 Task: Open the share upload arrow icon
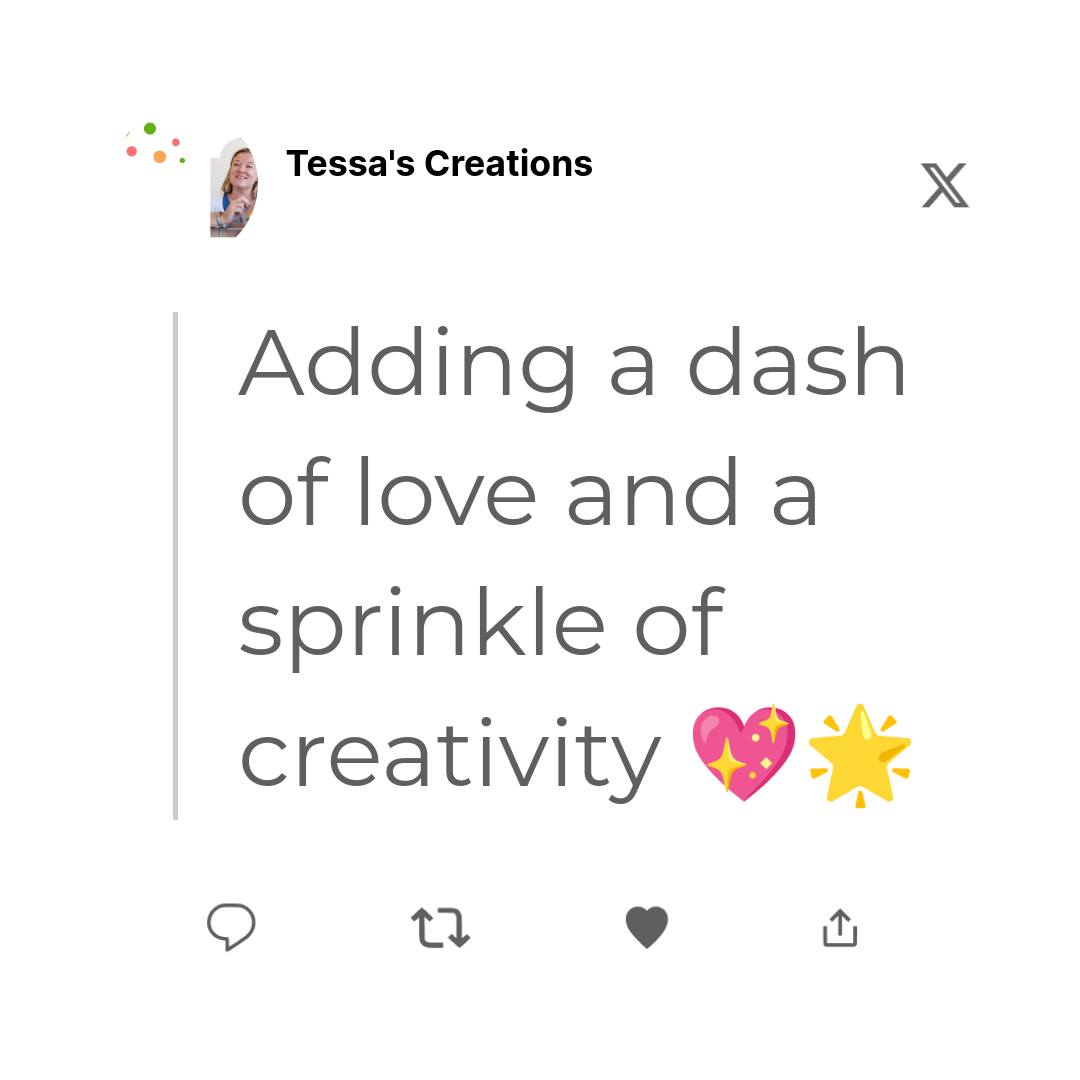pyautogui.click(x=840, y=928)
